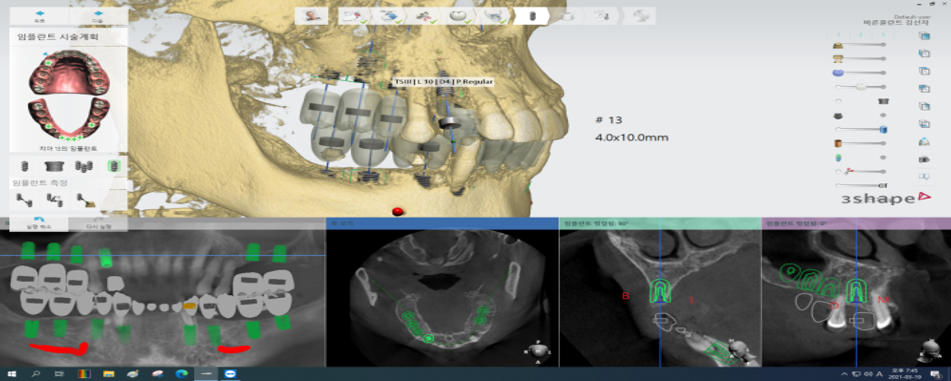Image resolution: width=951 pixels, height=381 pixels.
Task: Switch to the top 3D cube view
Action: click(x=924, y=35)
